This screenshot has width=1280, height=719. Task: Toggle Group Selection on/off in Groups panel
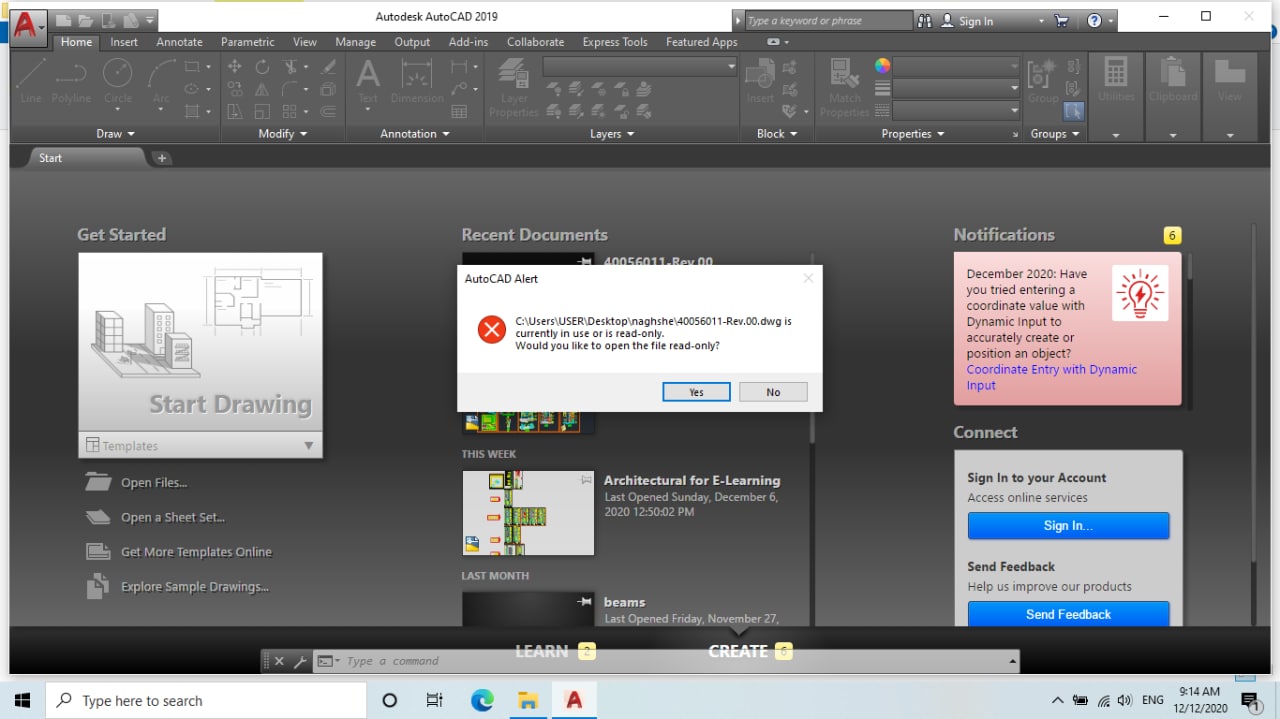pyautogui.click(x=1074, y=111)
